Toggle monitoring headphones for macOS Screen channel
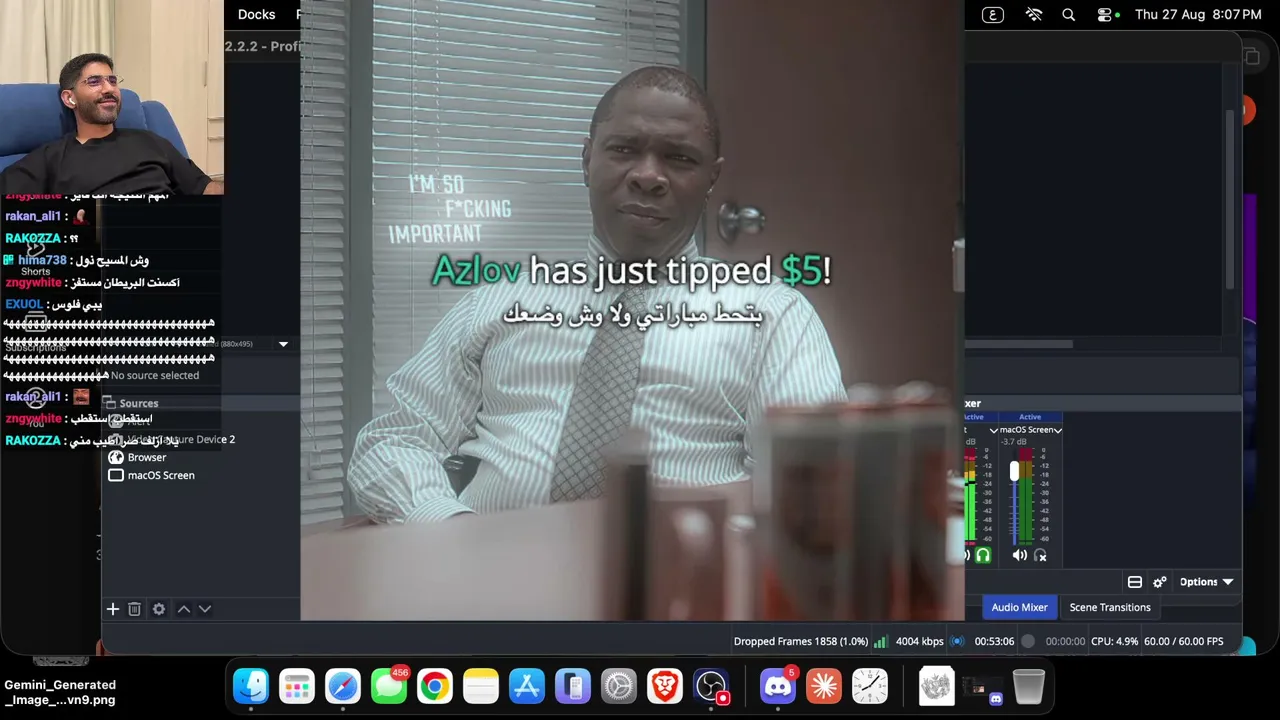Screen dimensions: 1280x720 coord(1040,555)
